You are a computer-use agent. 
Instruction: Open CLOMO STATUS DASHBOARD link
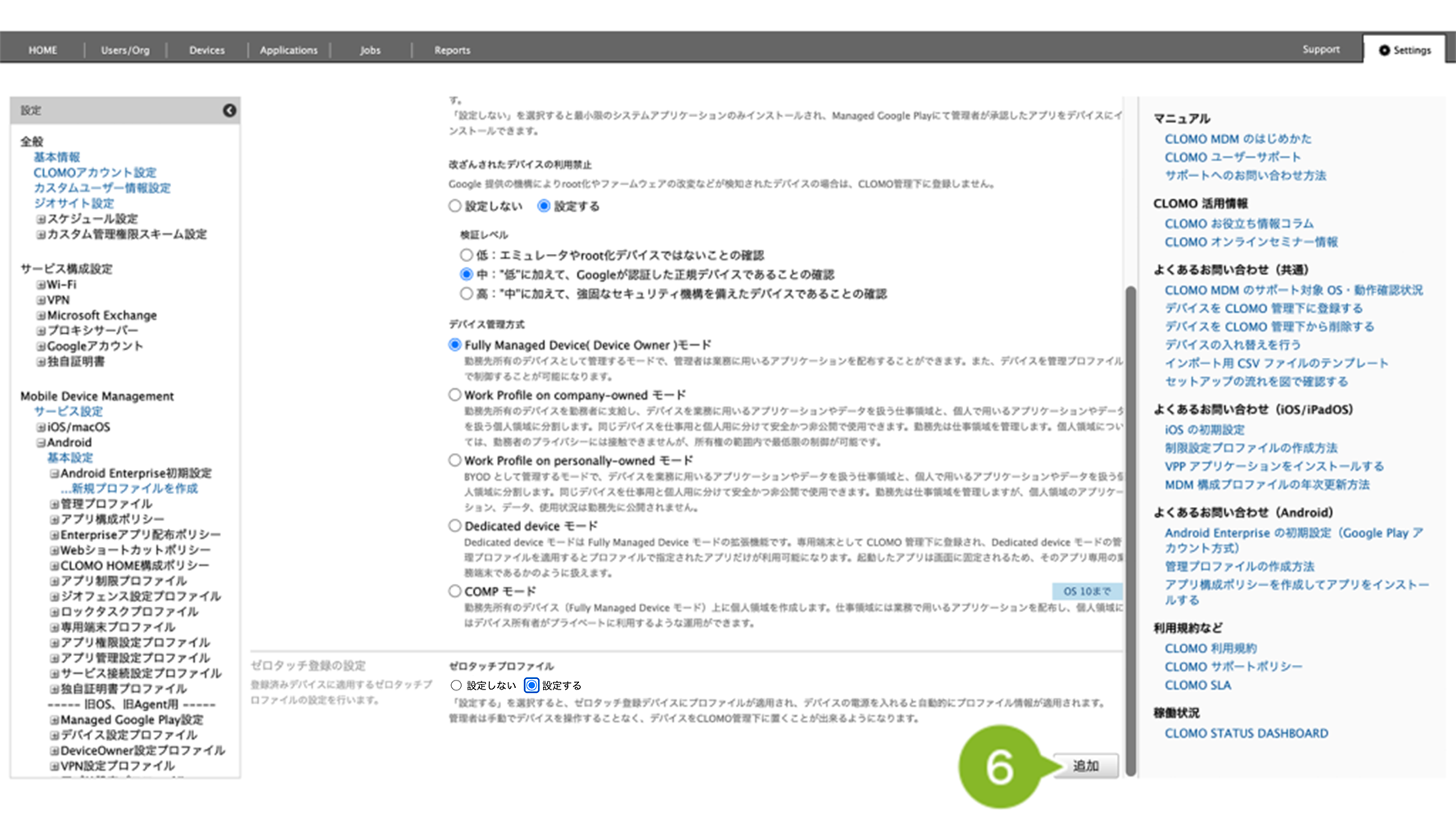coord(1246,733)
